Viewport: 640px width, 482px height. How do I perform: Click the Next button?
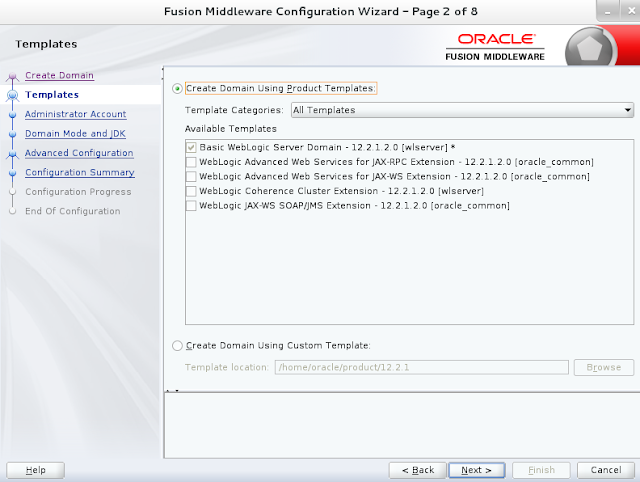pyautogui.click(x=476, y=470)
